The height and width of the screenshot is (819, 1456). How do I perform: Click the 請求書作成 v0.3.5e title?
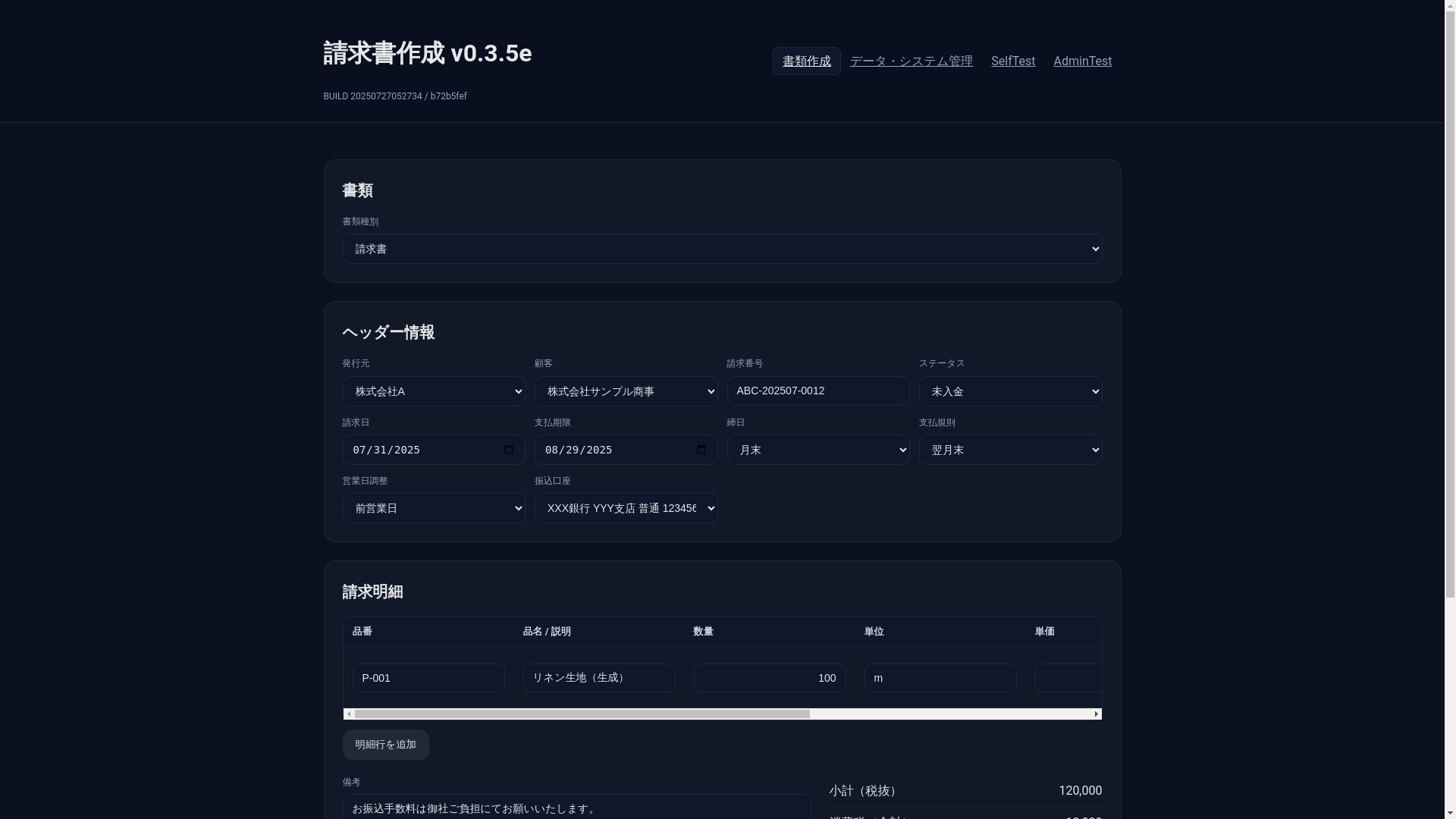click(x=427, y=53)
